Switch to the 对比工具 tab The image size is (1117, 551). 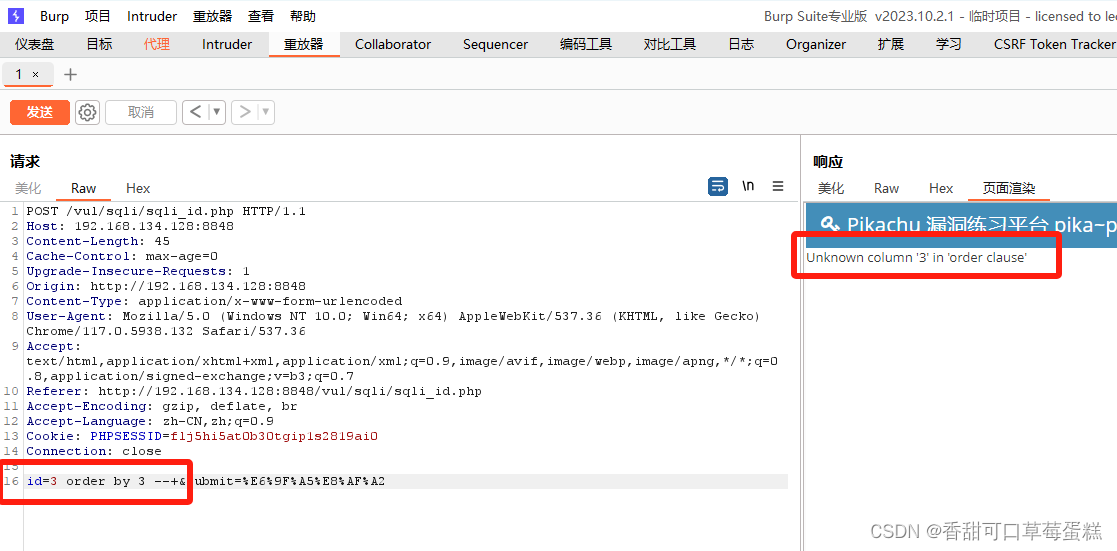(670, 44)
